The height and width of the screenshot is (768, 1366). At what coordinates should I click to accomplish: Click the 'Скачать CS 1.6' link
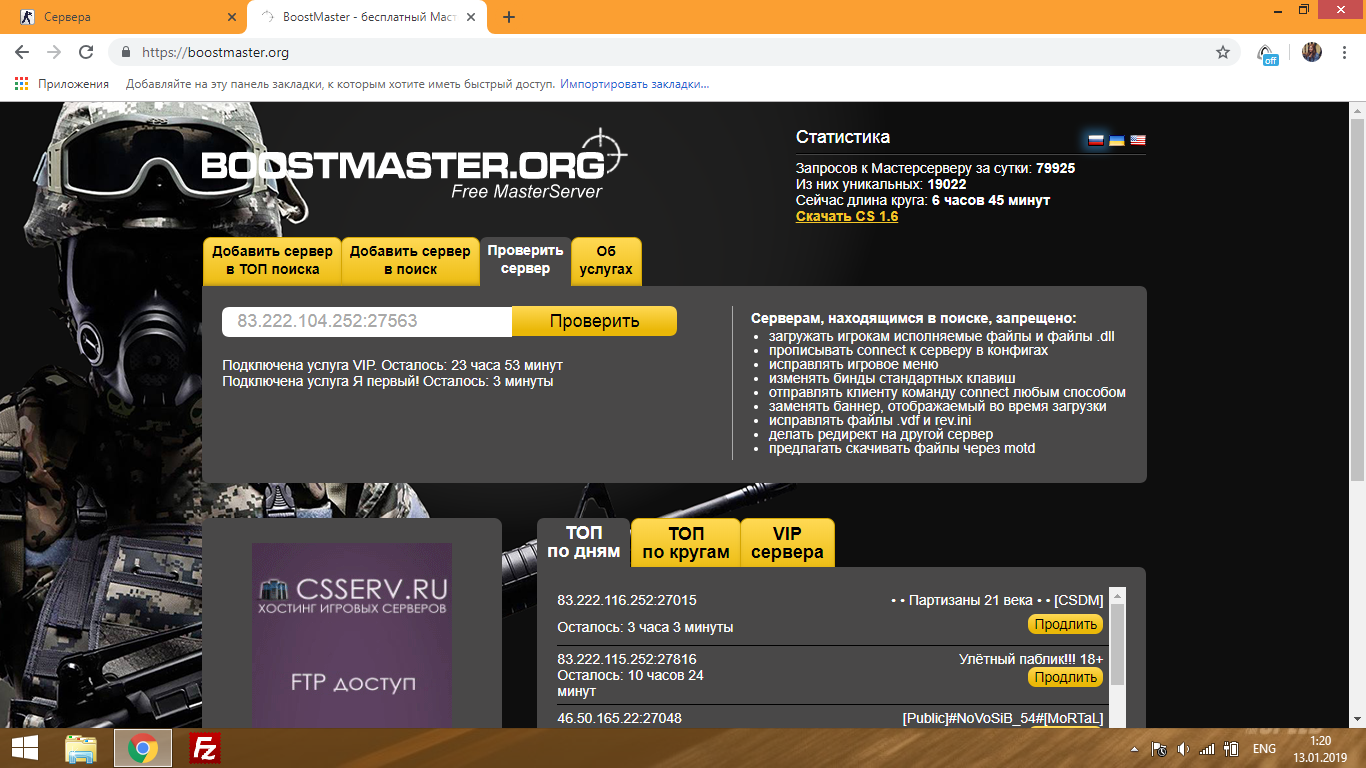pos(847,216)
